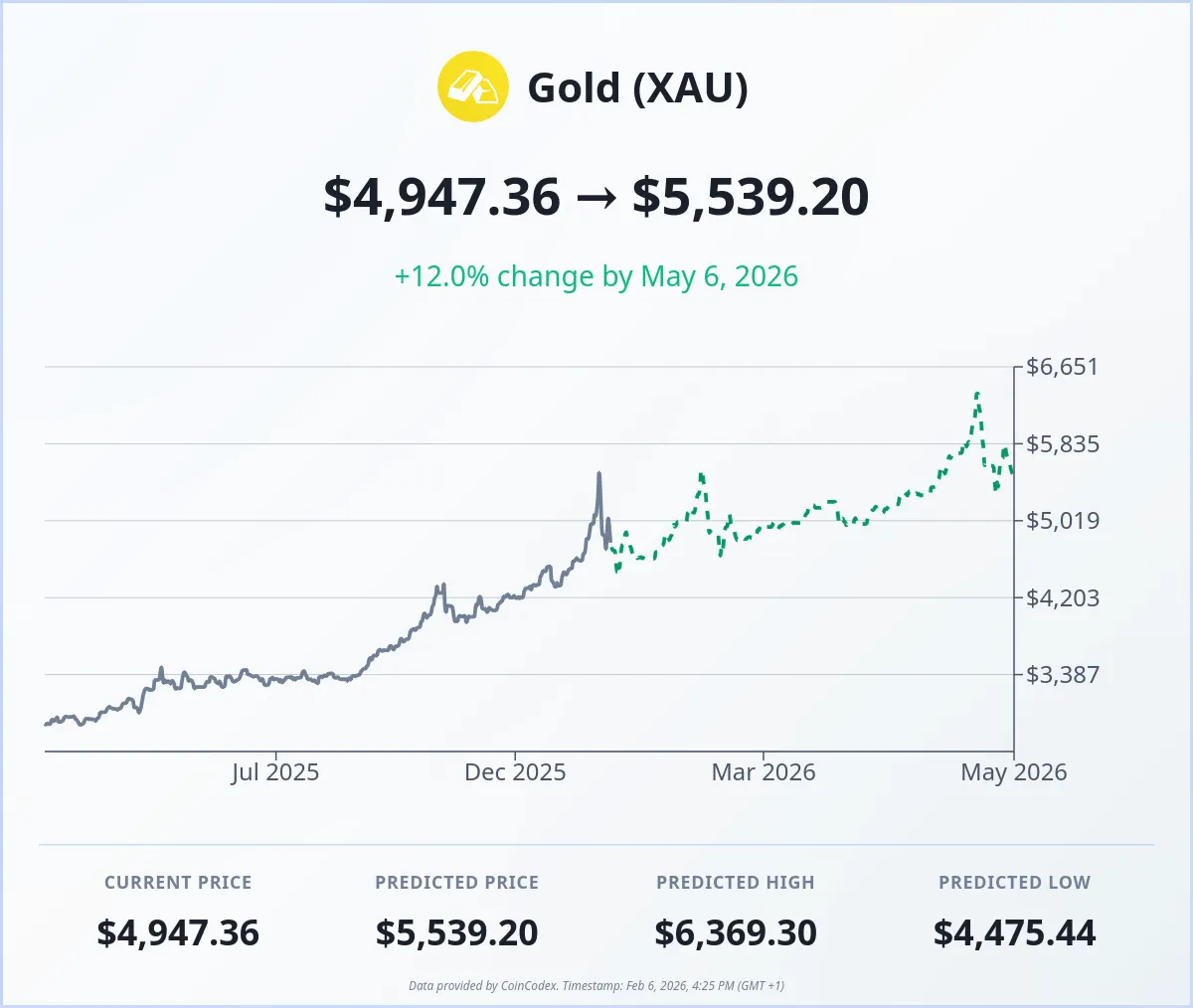1193x1008 pixels.
Task: Click the Predicted High value $6,369.30
Action: (736, 933)
